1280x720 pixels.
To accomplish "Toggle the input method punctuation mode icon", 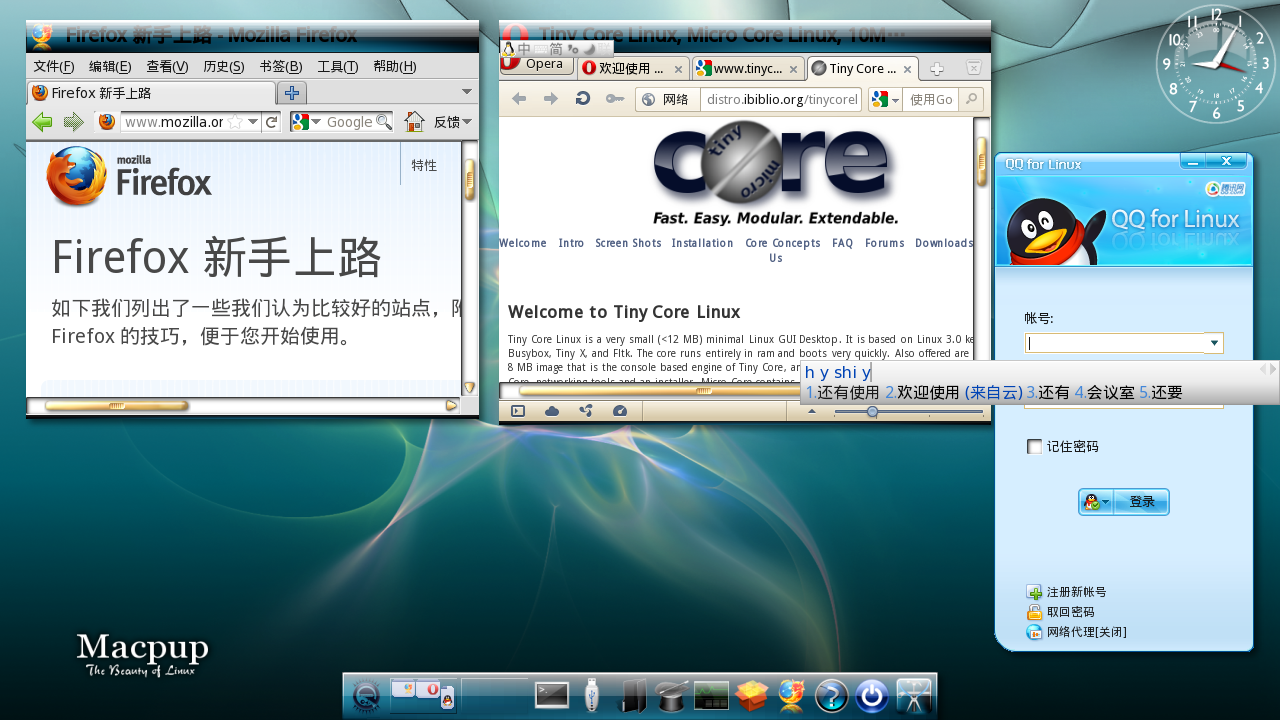I will point(573,48).
